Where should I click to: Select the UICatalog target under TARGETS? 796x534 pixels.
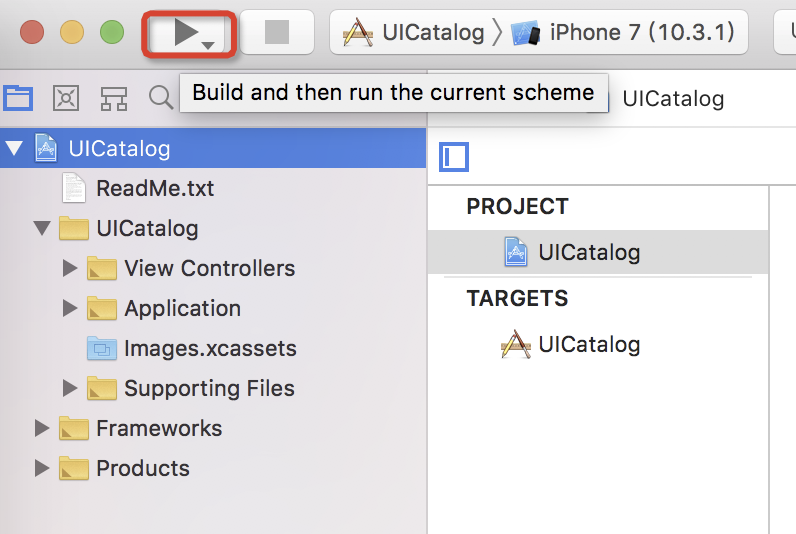click(588, 345)
